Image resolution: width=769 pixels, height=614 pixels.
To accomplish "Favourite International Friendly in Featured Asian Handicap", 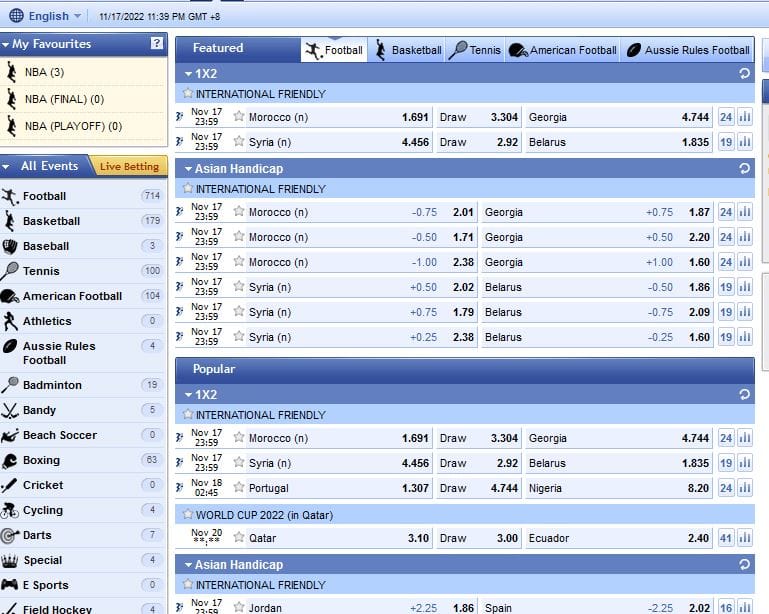I will click(187, 188).
